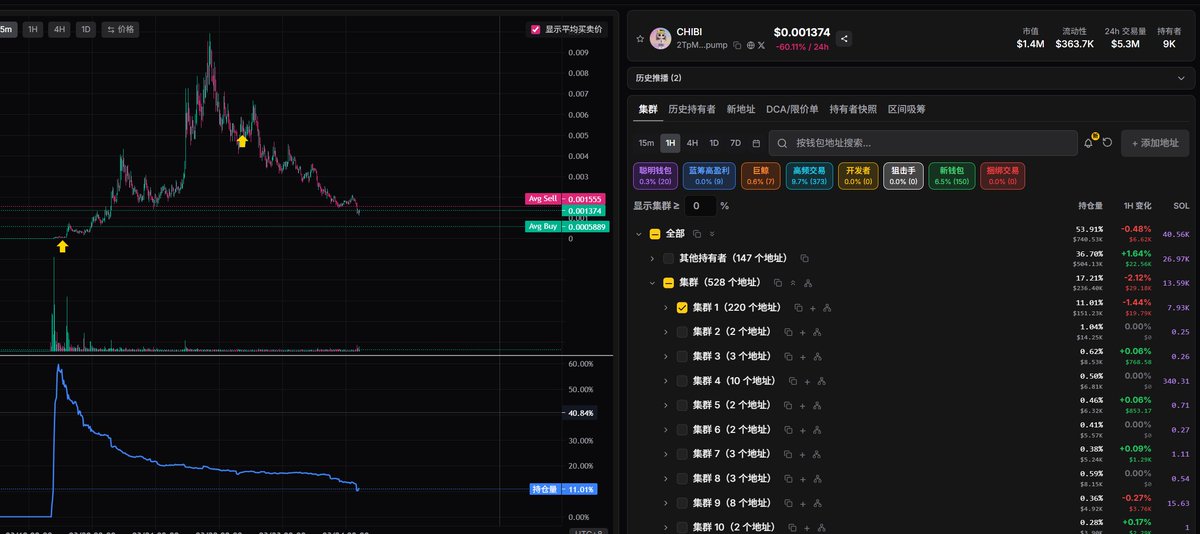The width and height of the screenshot is (1200, 534).
Task: Select the 4H range in cluster panel
Action: click(692, 143)
